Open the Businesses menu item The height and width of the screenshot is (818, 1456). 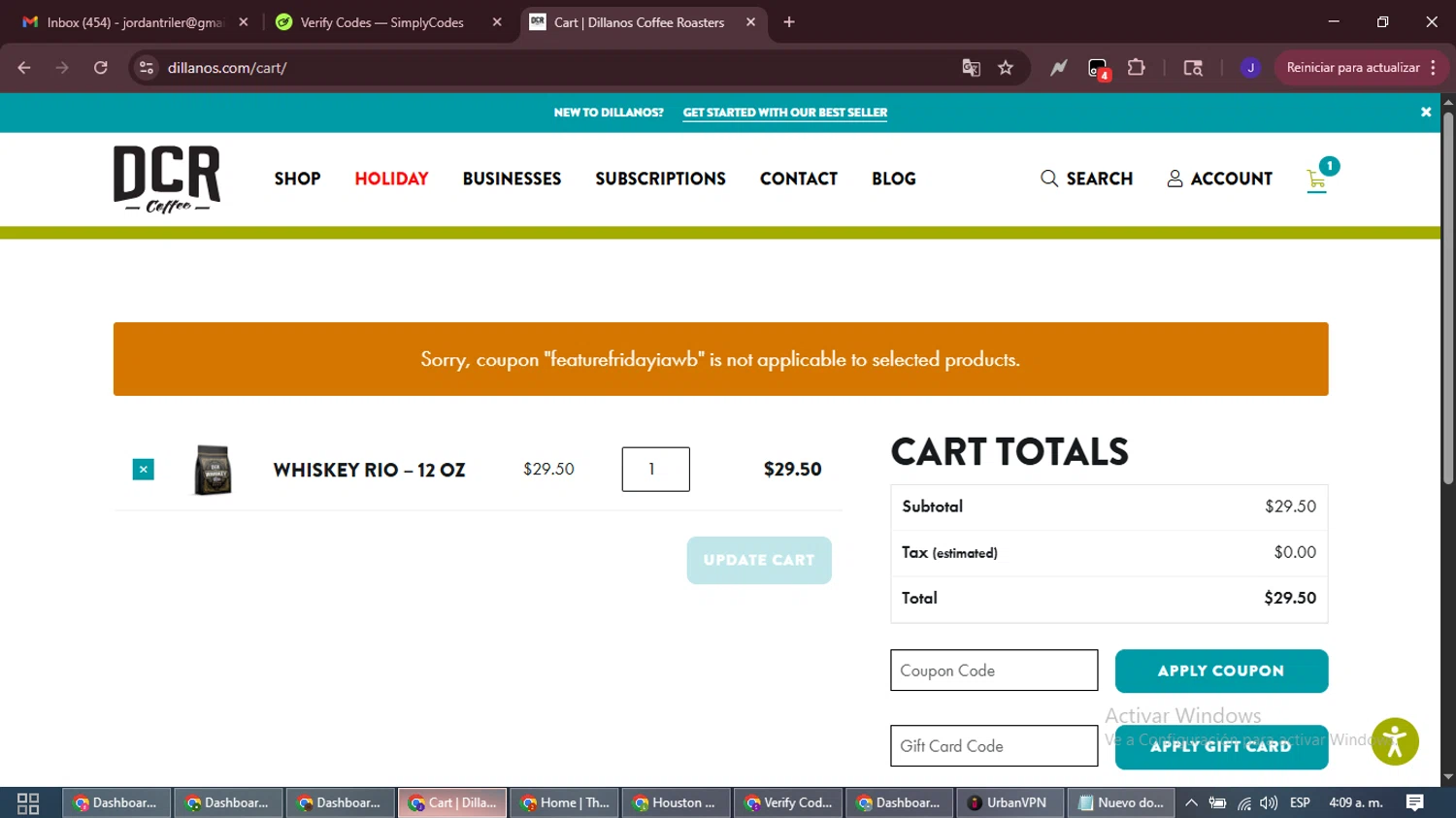point(512,179)
